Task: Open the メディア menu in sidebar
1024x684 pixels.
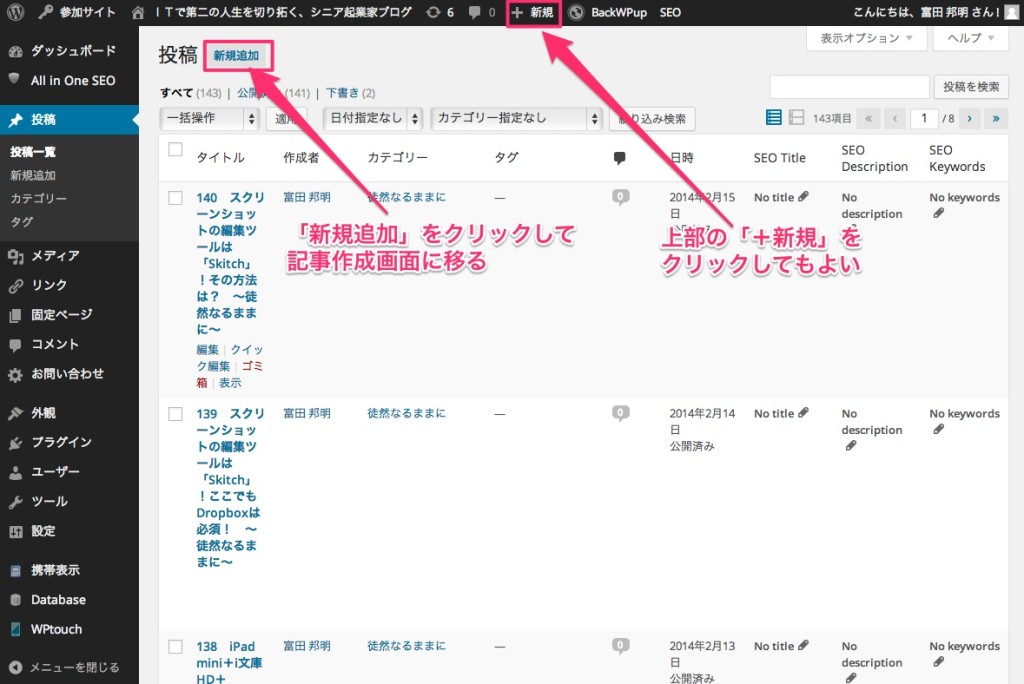Action: (x=55, y=256)
